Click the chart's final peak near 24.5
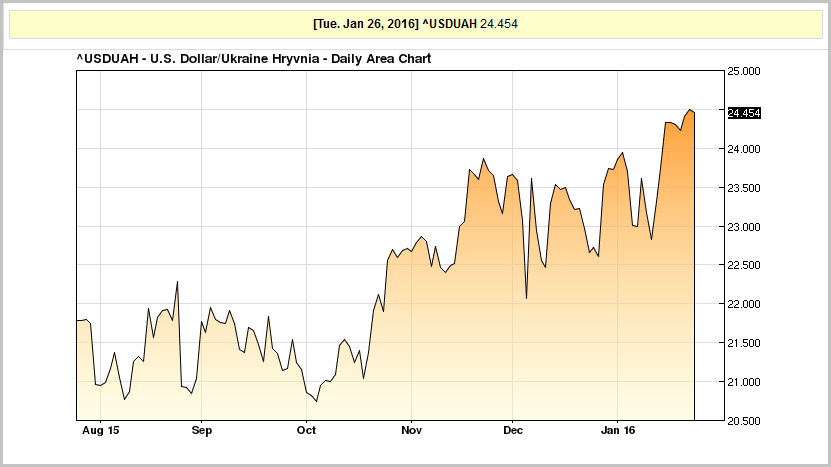The height and width of the screenshot is (467, 831). tap(690, 110)
